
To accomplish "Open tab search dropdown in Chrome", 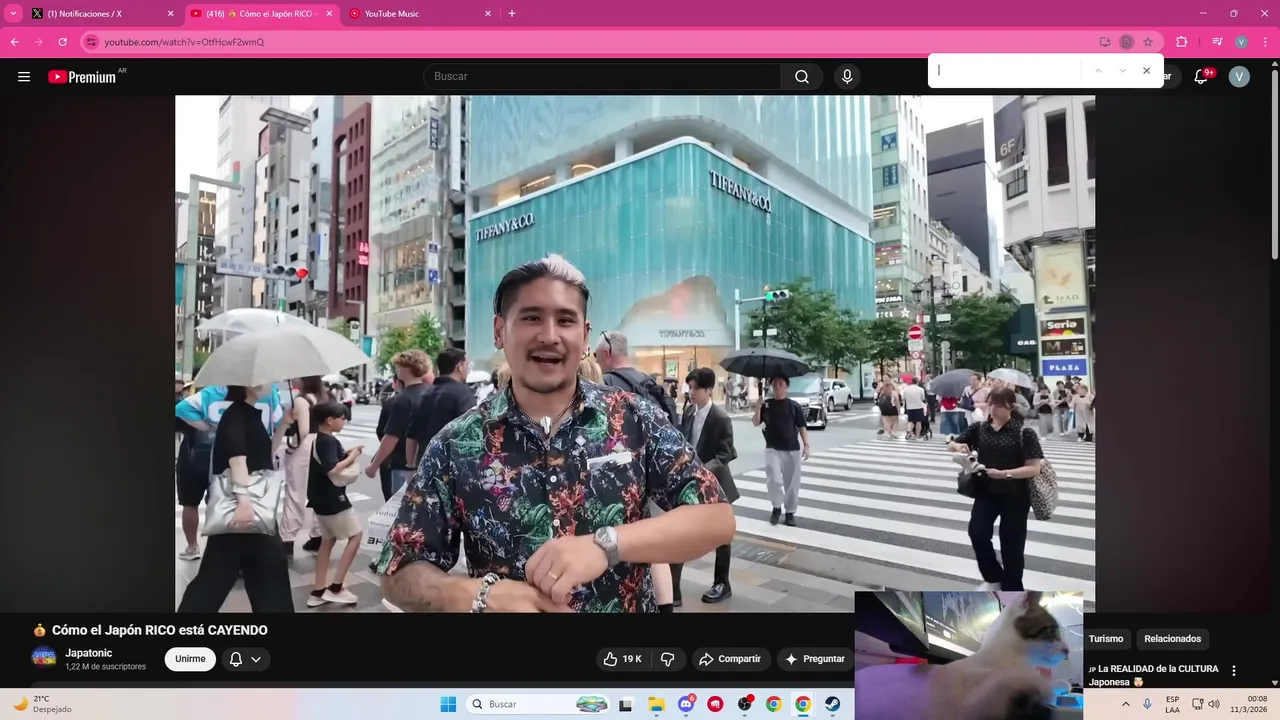I will coord(13,13).
